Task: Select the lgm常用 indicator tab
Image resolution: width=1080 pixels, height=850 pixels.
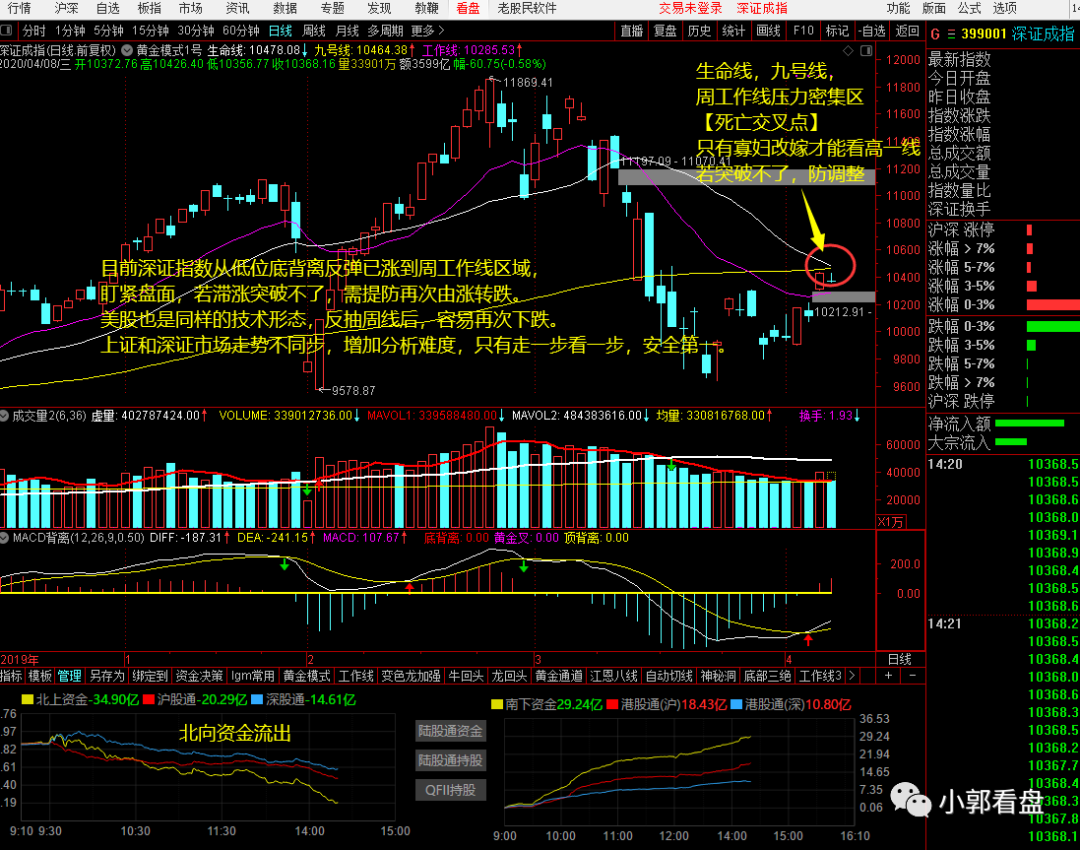Action: tap(252, 676)
